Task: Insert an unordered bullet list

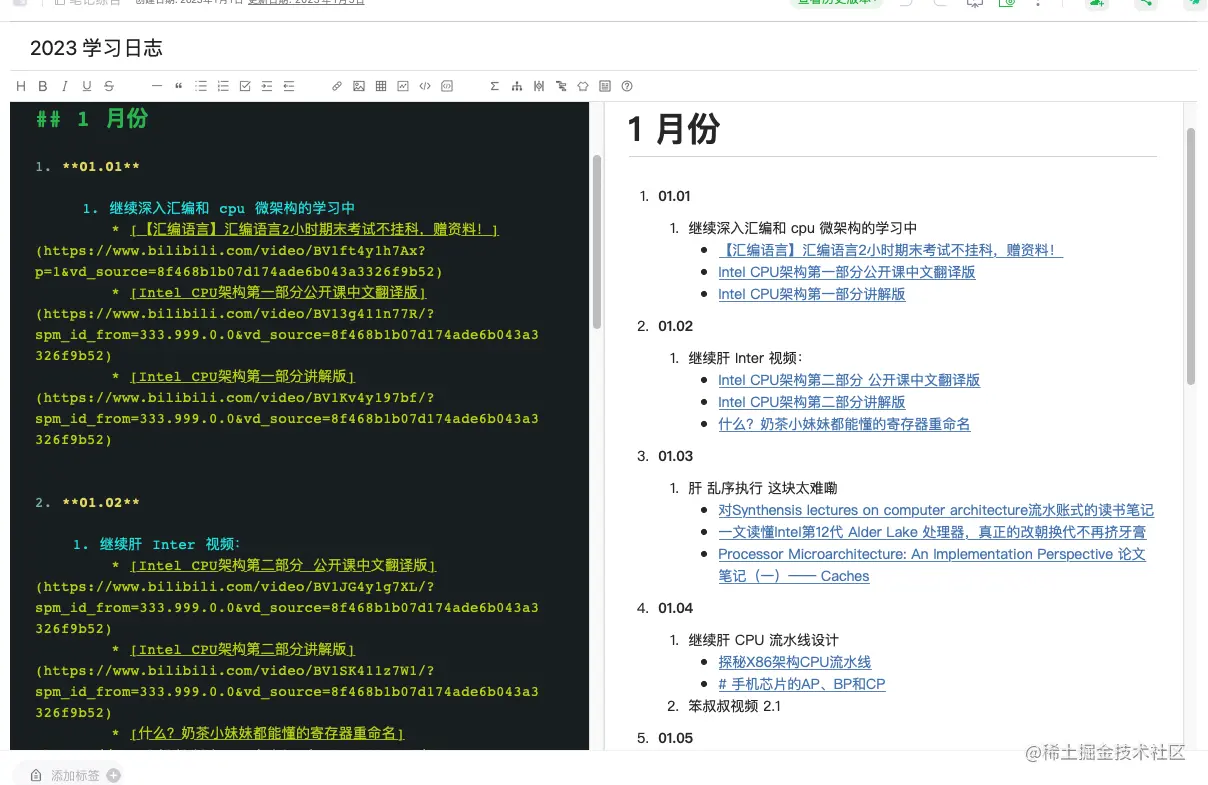Action: (201, 86)
